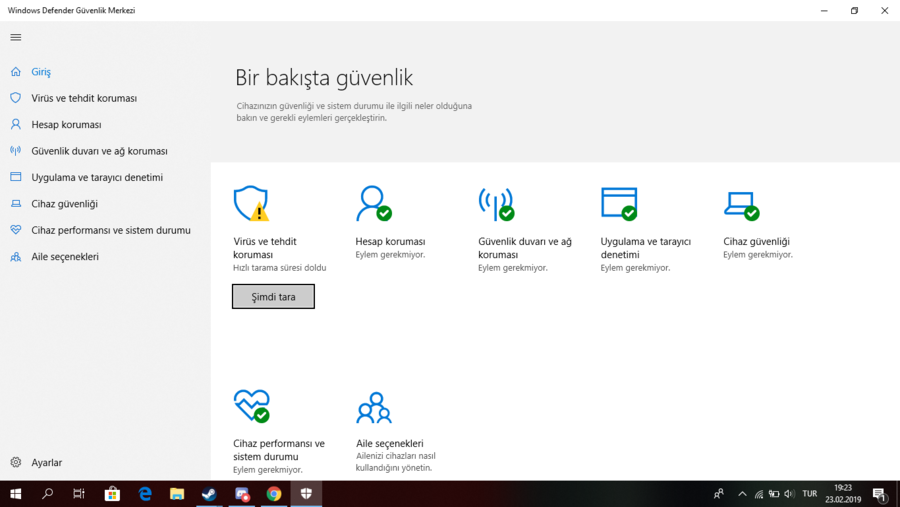Open the large shield warning tile icon
The width and height of the screenshot is (900, 507).
point(251,203)
